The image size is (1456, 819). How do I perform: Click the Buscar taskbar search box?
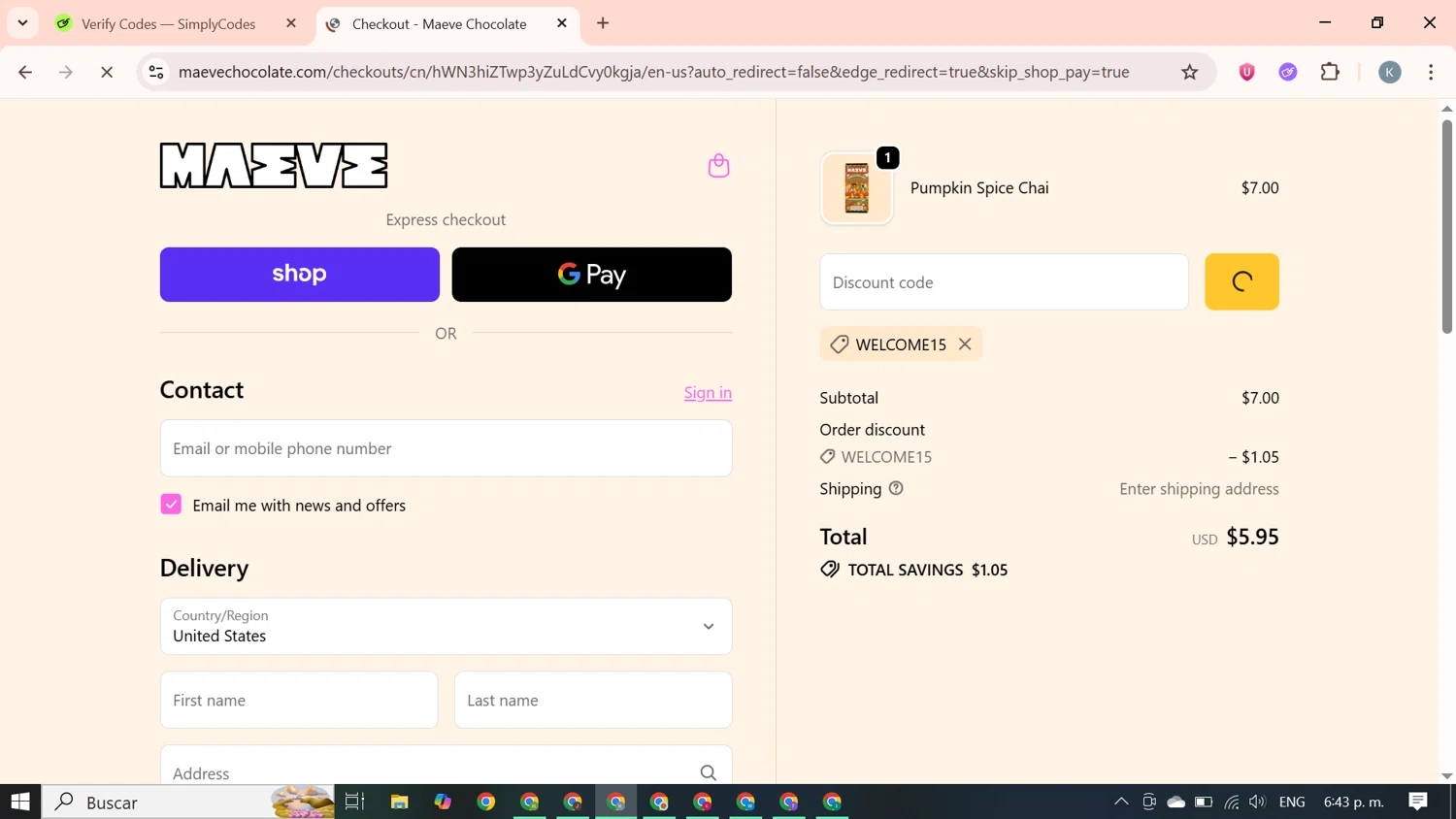(x=188, y=802)
